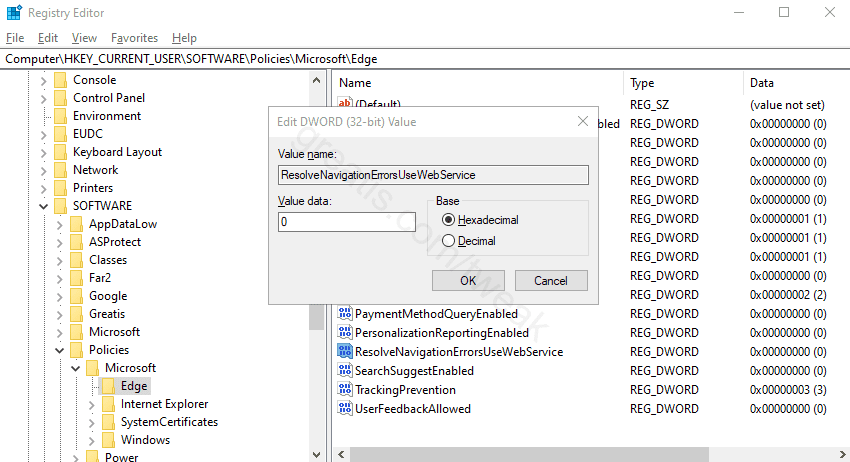
Task: Select the Decimal base option
Action: [448, 241]
